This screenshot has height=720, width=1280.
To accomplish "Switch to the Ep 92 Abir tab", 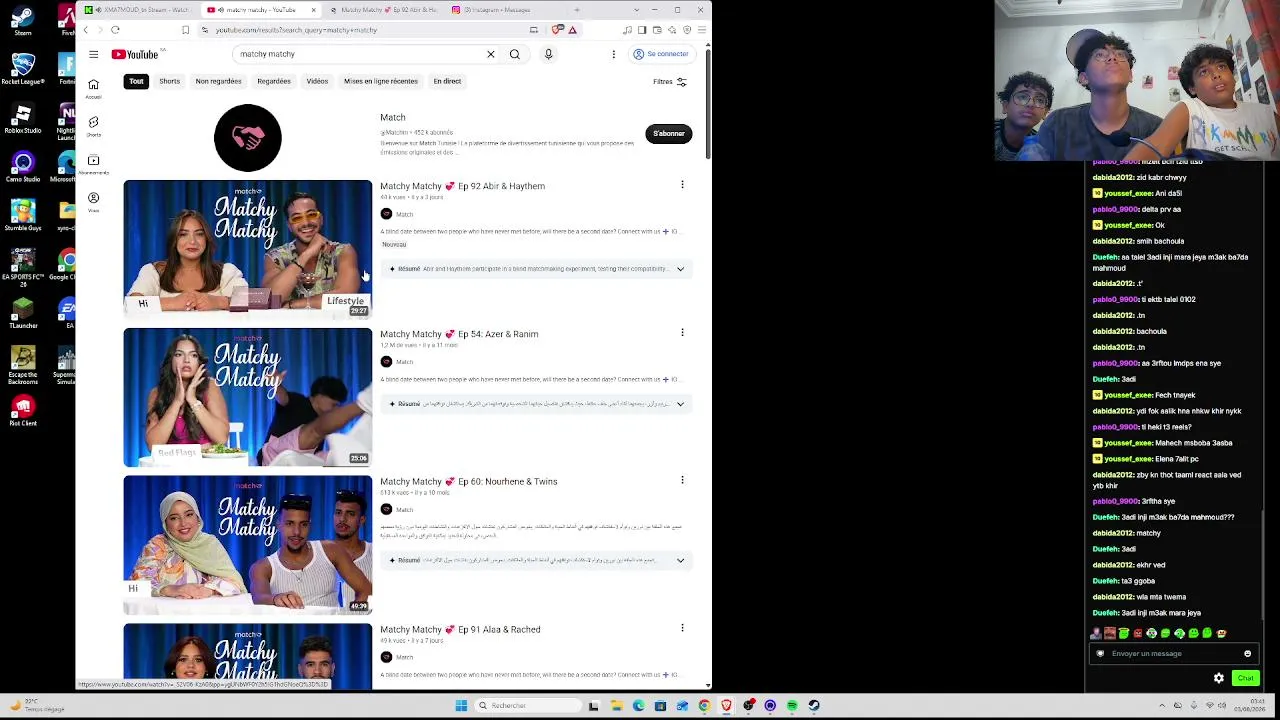I will coord(385,10).
